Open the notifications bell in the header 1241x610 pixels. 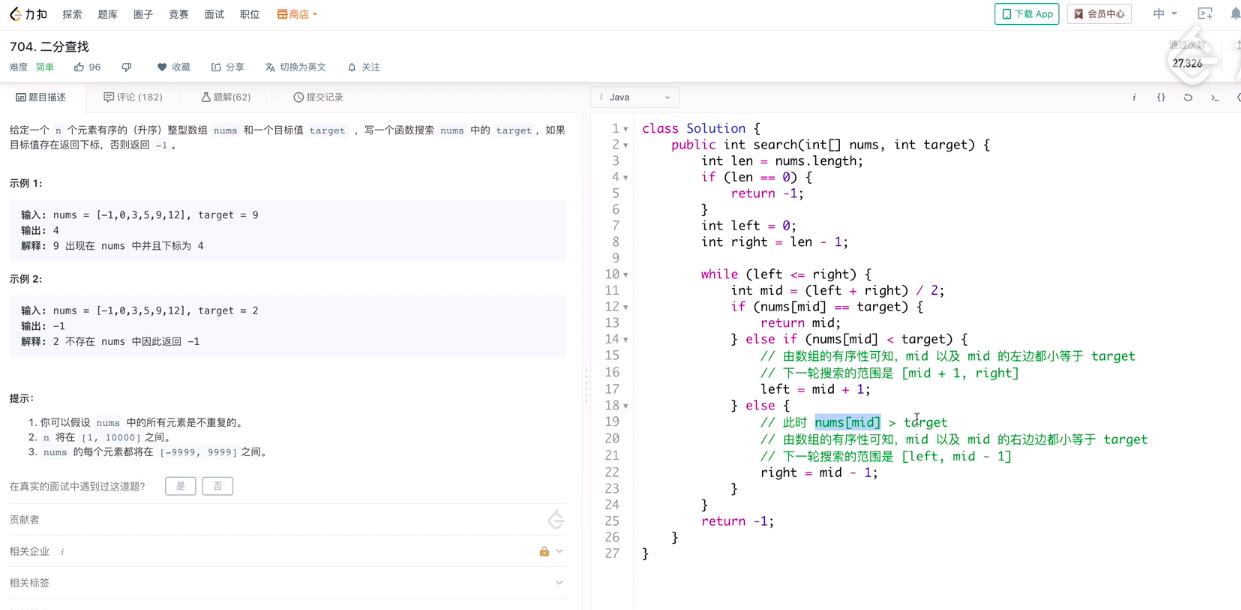[x=1235, y=14]
